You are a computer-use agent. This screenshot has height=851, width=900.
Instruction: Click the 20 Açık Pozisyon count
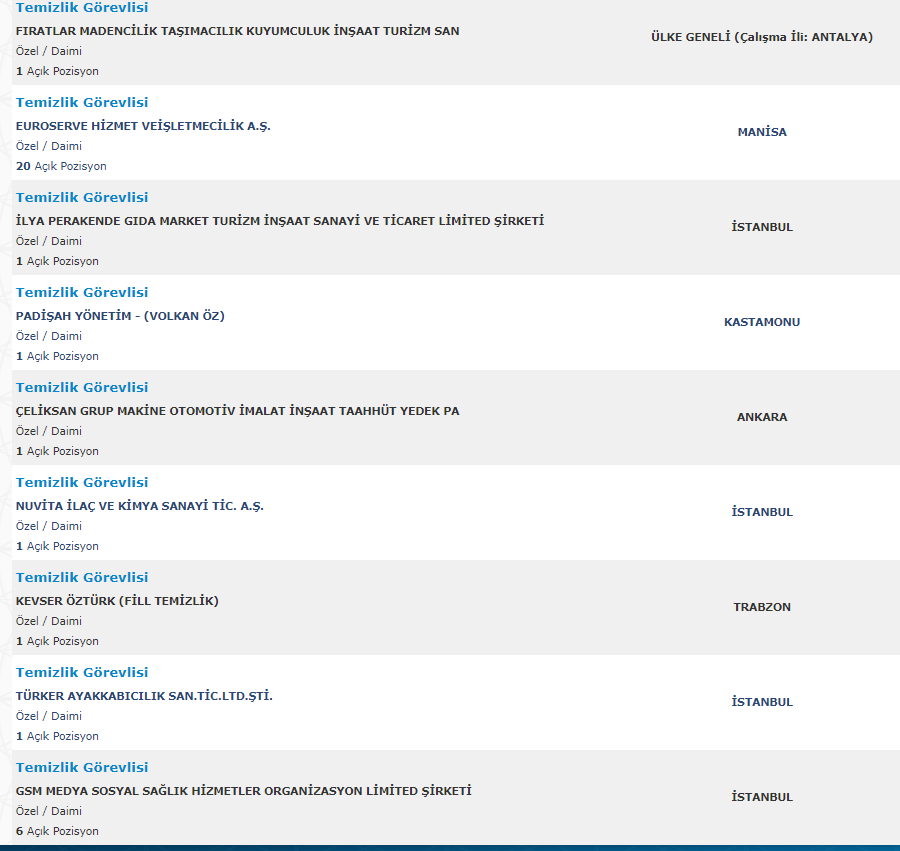coord(61,166)
